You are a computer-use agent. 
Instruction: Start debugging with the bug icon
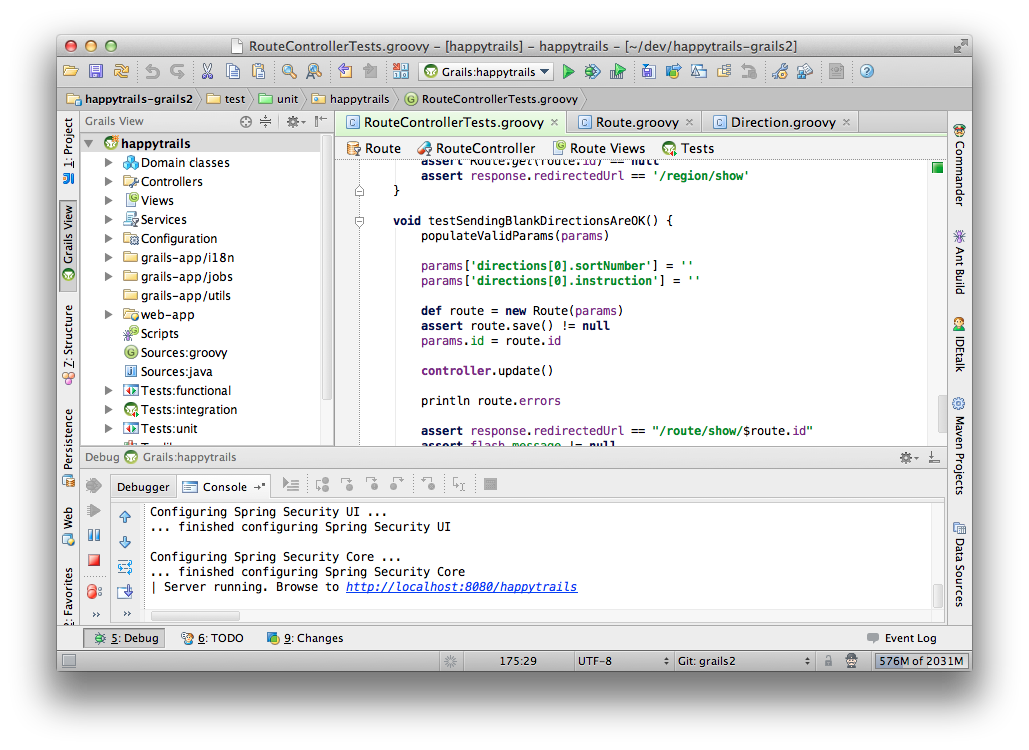[592, 71]
